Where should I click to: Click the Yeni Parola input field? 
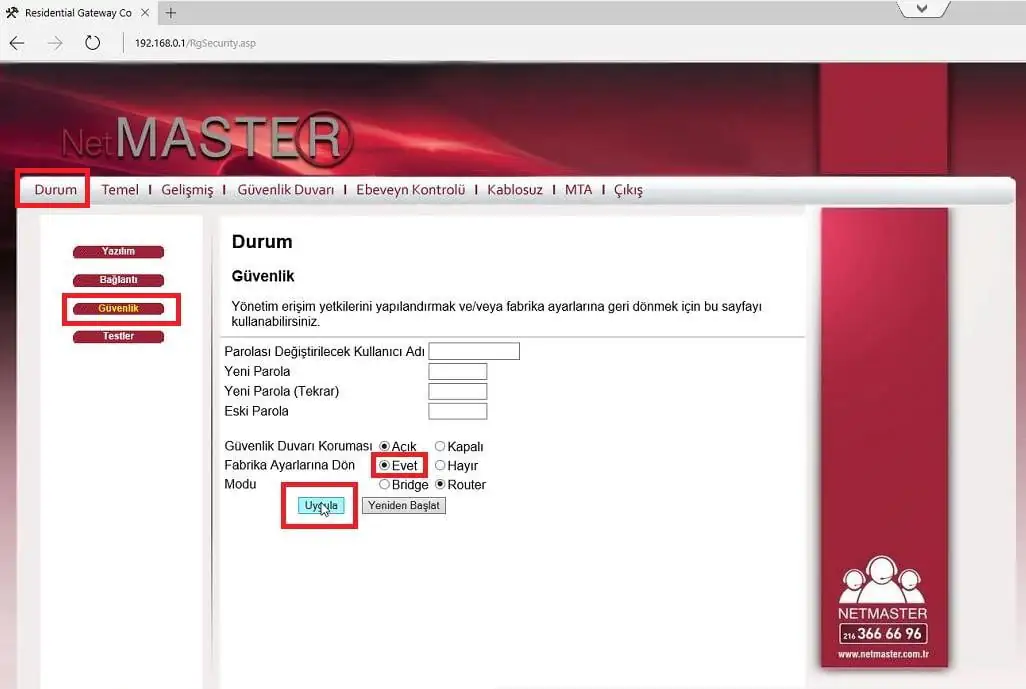[457, 371]
